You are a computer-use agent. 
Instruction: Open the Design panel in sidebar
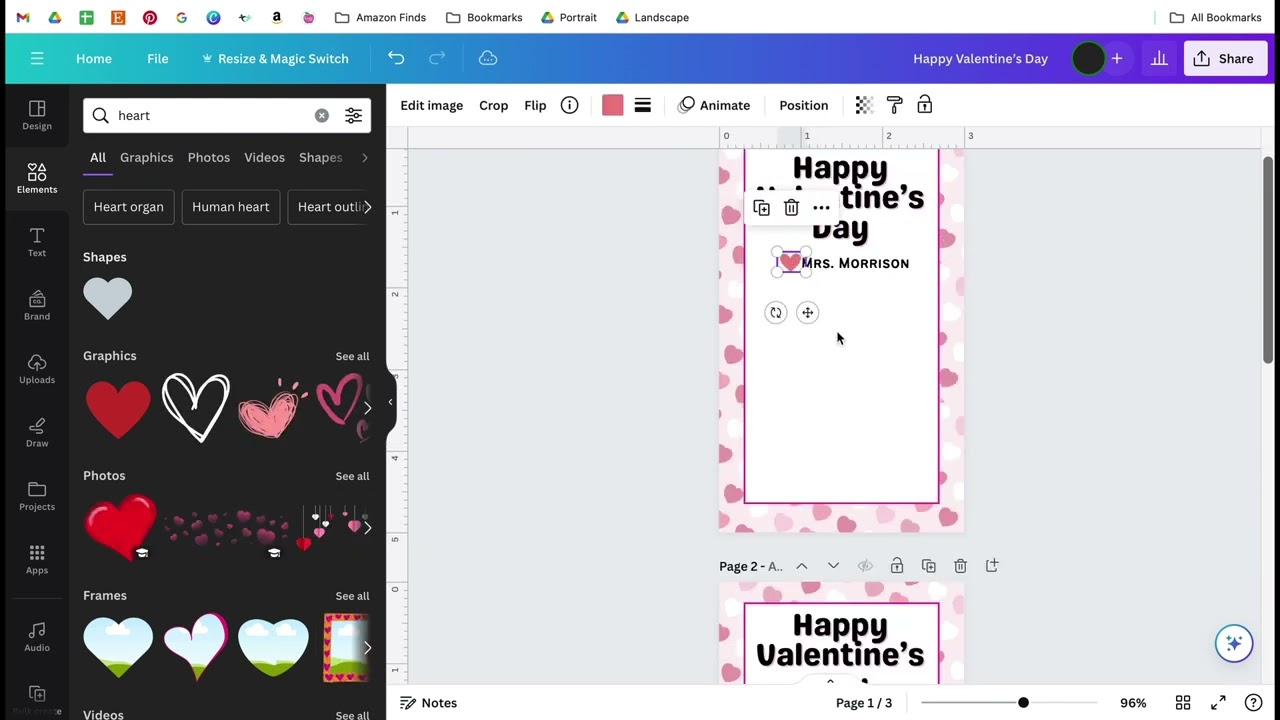(x=37, y=115)
